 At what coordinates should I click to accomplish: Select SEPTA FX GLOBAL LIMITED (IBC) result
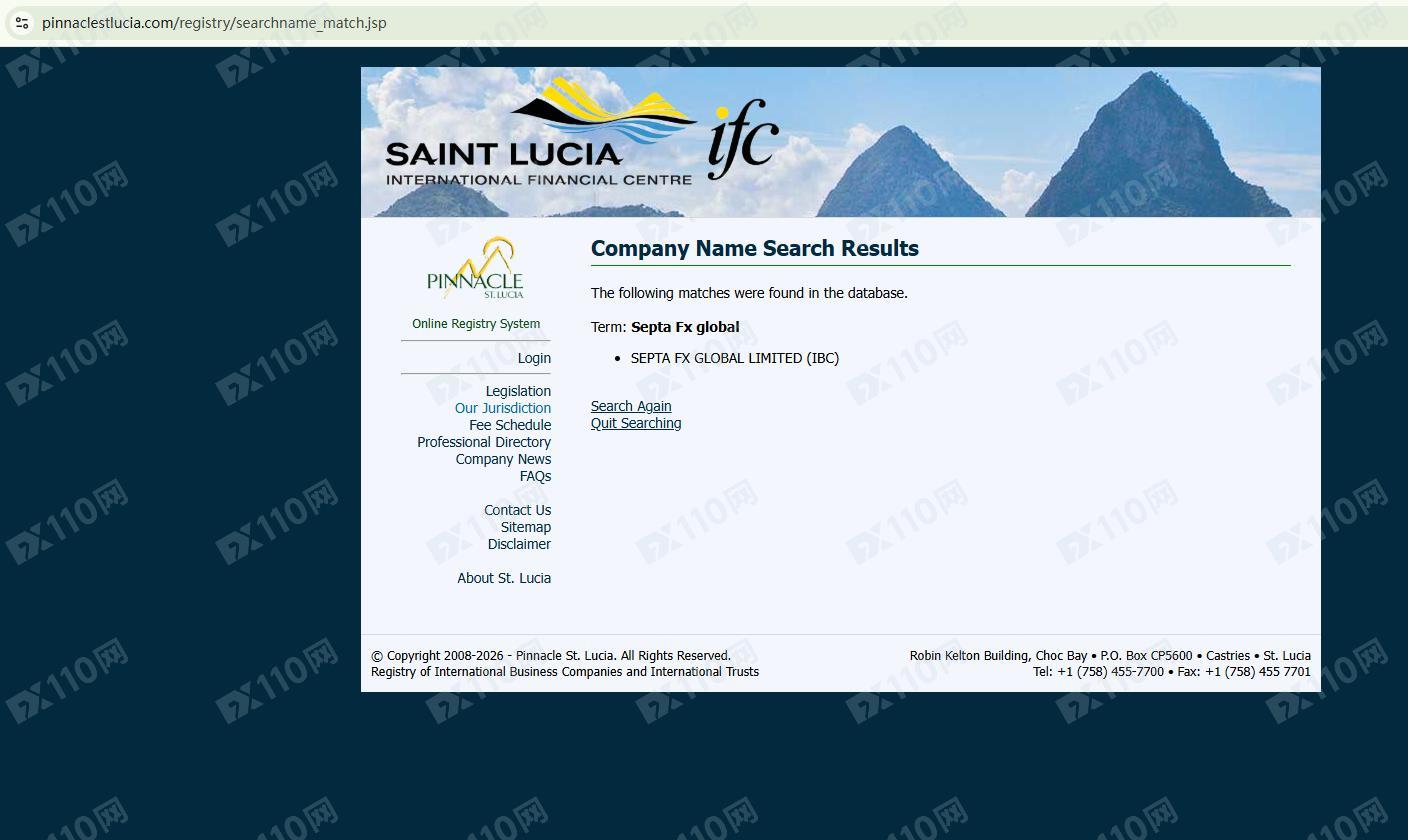734,358
